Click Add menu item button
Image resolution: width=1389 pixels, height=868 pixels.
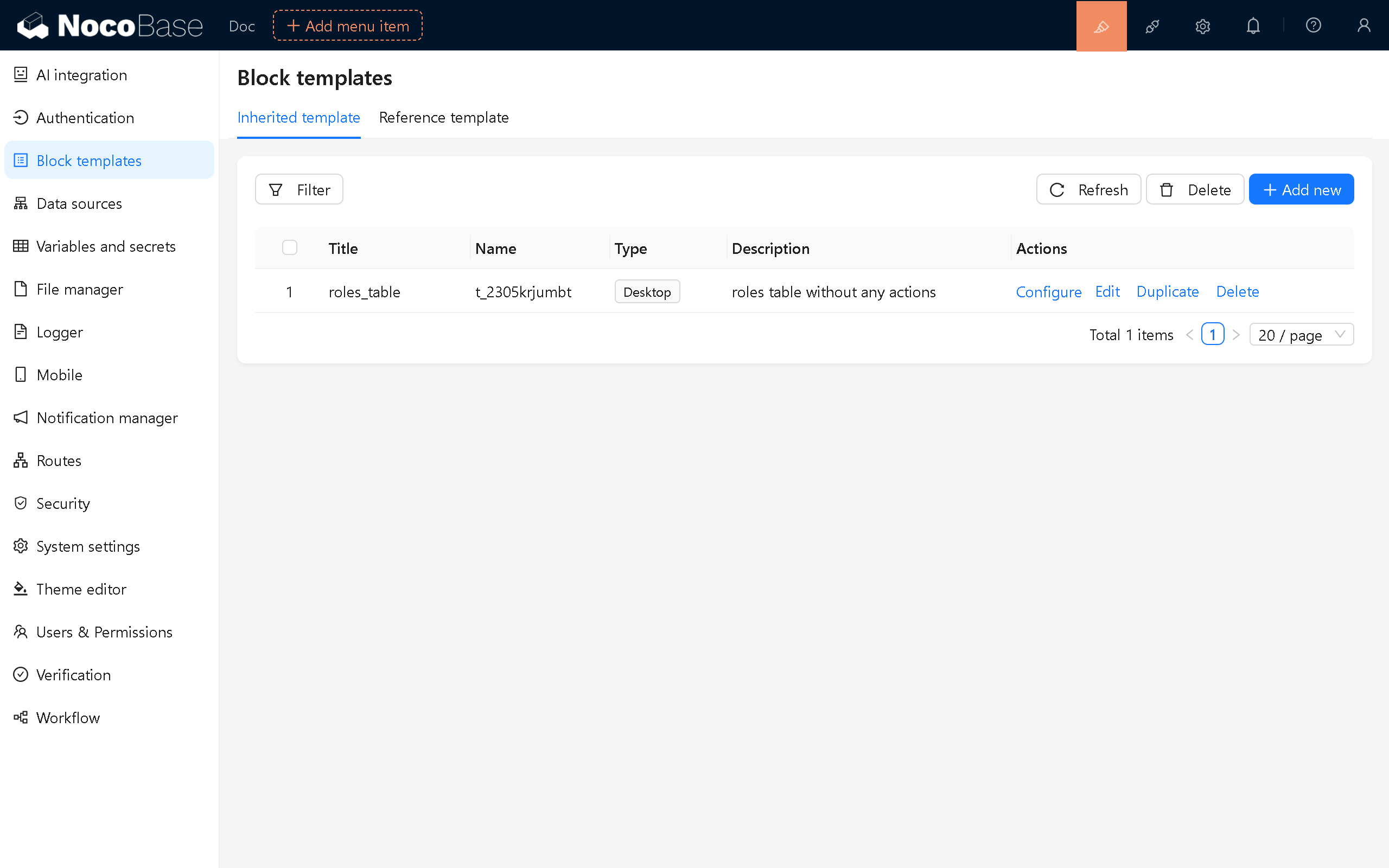348,26
